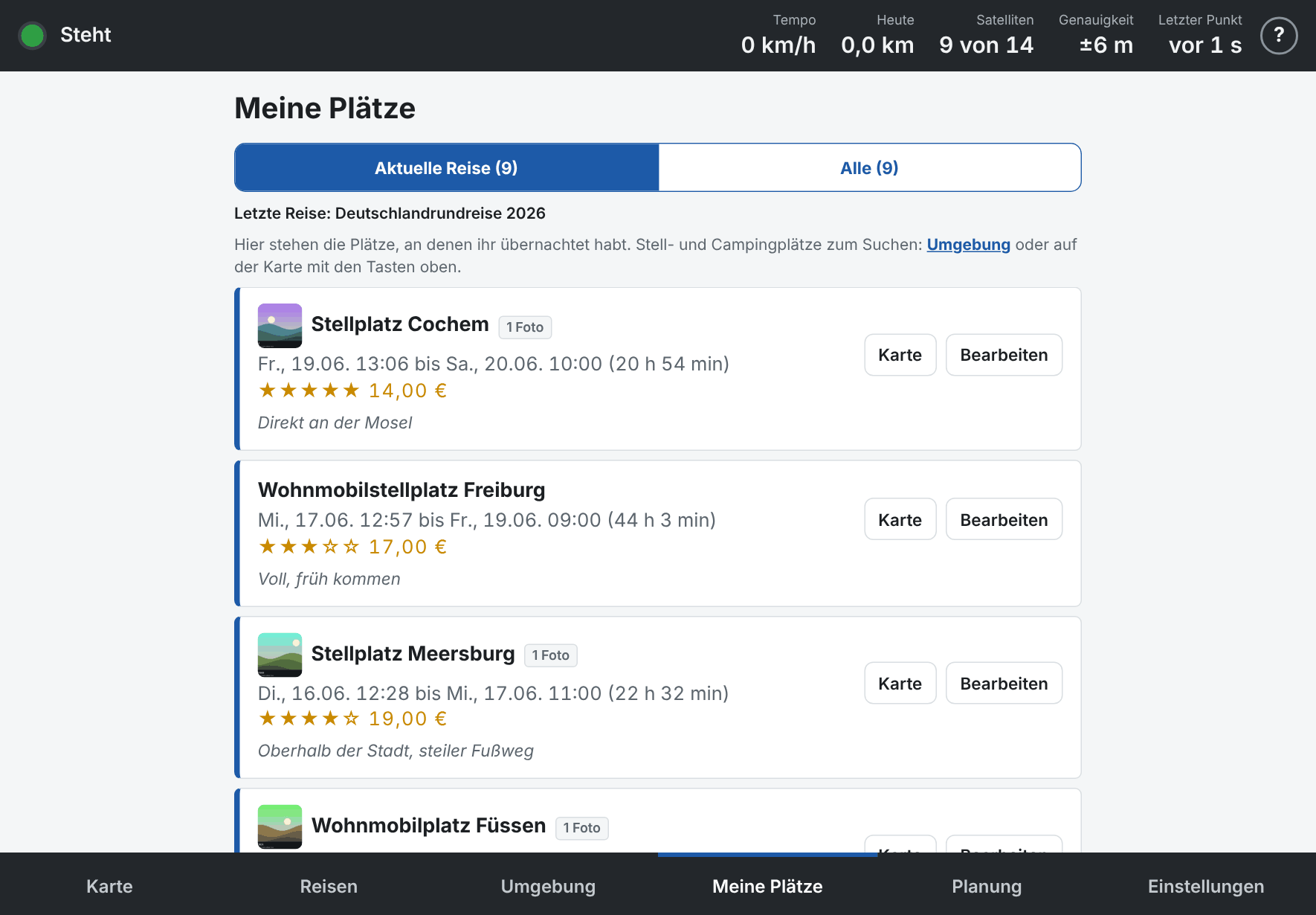The width and height of the screenshot is (1316, 915).
Task: Click the Stellplatz Meersburg title
Action: coord(413,654)
